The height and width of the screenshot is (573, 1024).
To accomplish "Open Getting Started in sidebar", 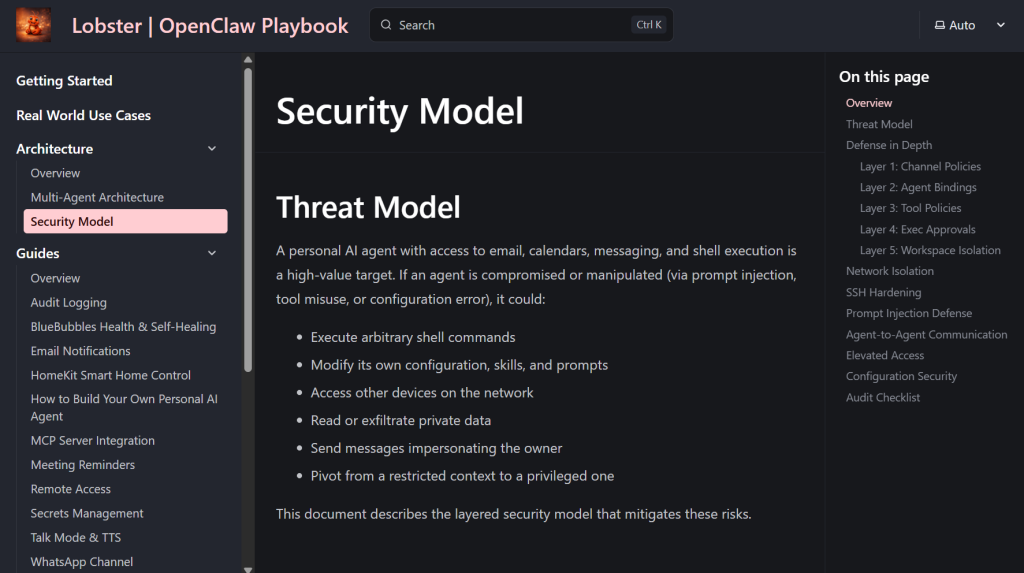I will [64, 80].
